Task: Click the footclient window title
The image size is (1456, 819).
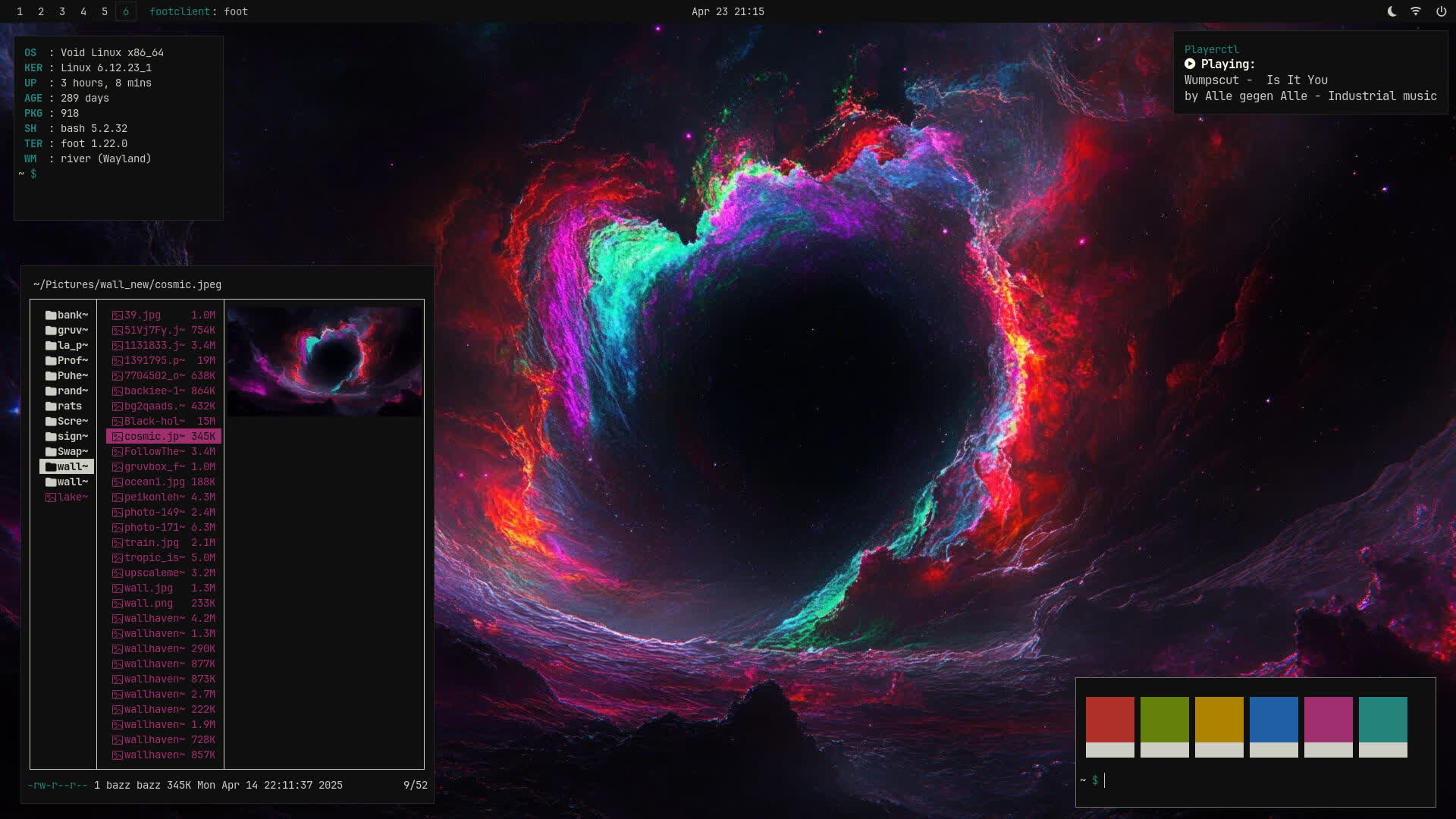Action: point(199,11)
